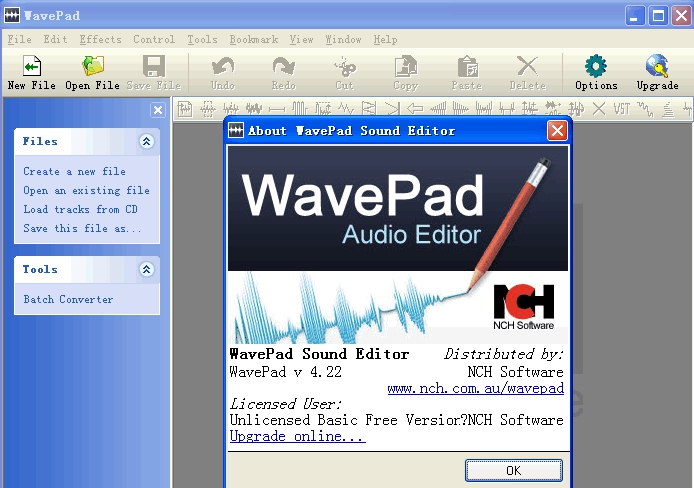Maximize the WavePad main window

[x=658, y=16]
